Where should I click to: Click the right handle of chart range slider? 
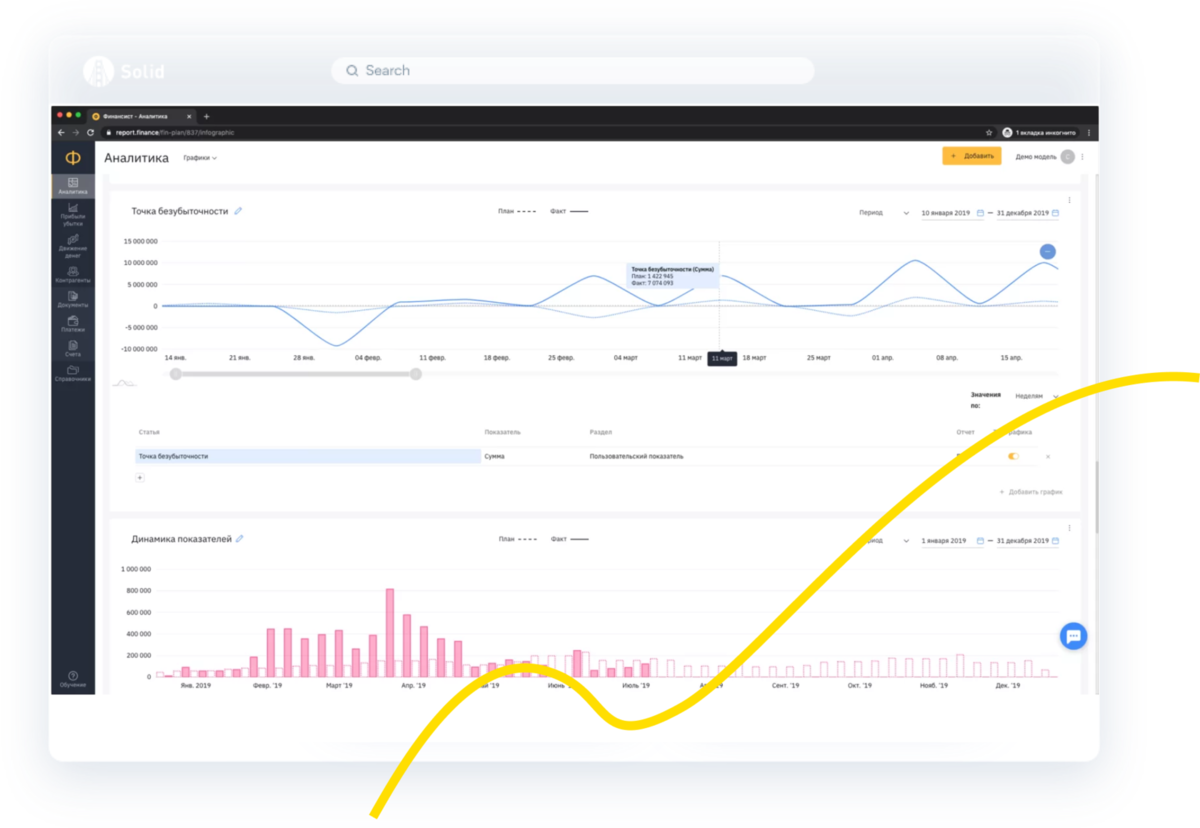tap(416, 374)
